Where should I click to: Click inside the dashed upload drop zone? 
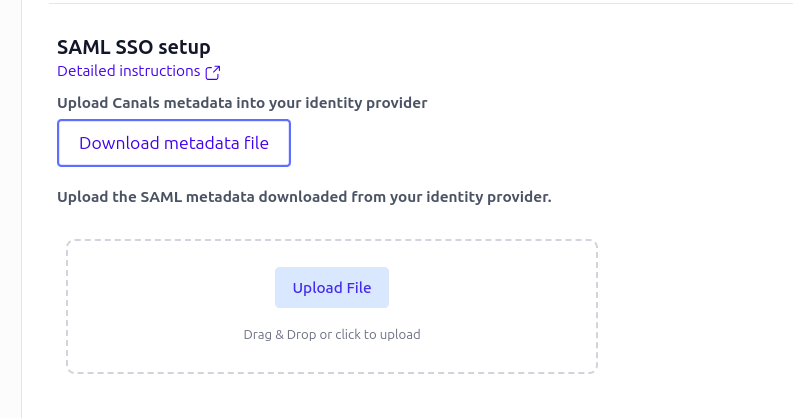coord(332,307)
